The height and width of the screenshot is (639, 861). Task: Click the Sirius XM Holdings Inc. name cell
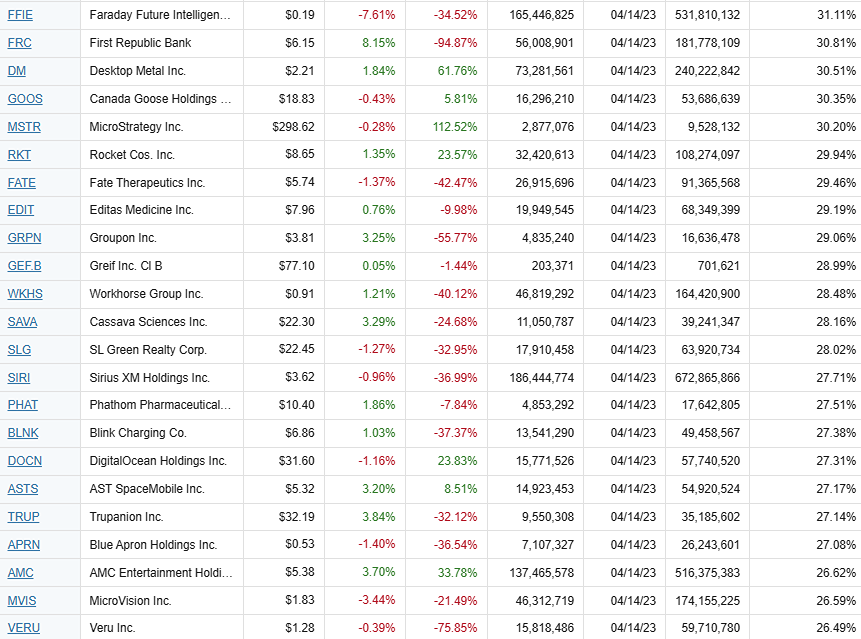[x=149, y=378]
